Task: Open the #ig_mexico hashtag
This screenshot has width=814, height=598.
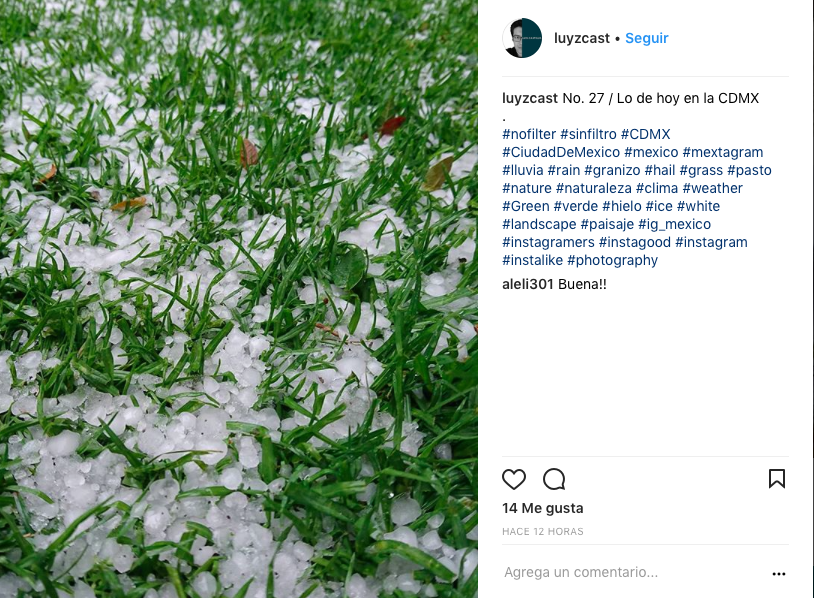Action: [x=674, y=224]
